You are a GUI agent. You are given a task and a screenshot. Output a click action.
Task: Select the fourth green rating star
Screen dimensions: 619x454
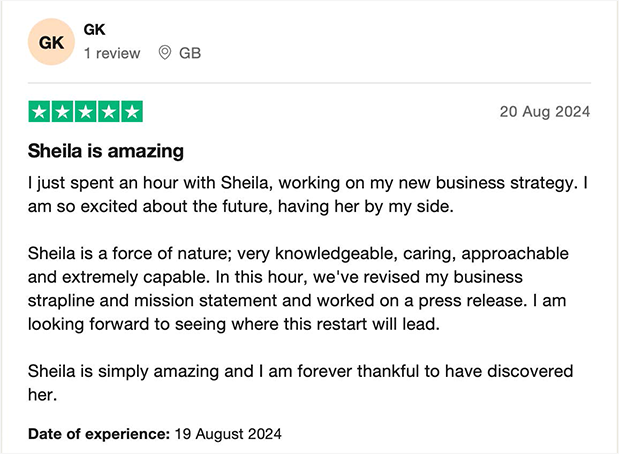(109, 112)
